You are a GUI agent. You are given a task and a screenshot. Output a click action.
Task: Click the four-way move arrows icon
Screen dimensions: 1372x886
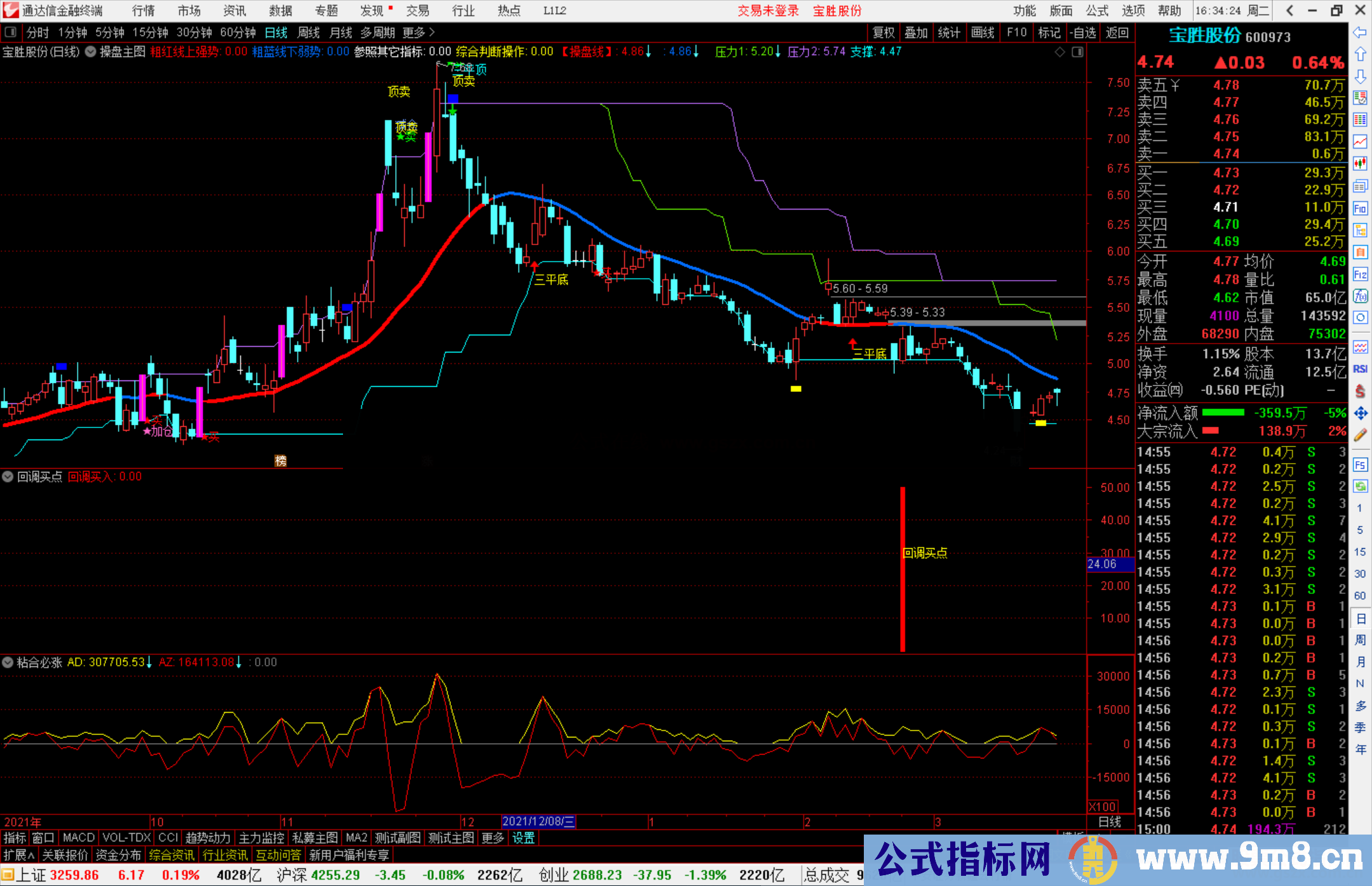click(1360, 413)
